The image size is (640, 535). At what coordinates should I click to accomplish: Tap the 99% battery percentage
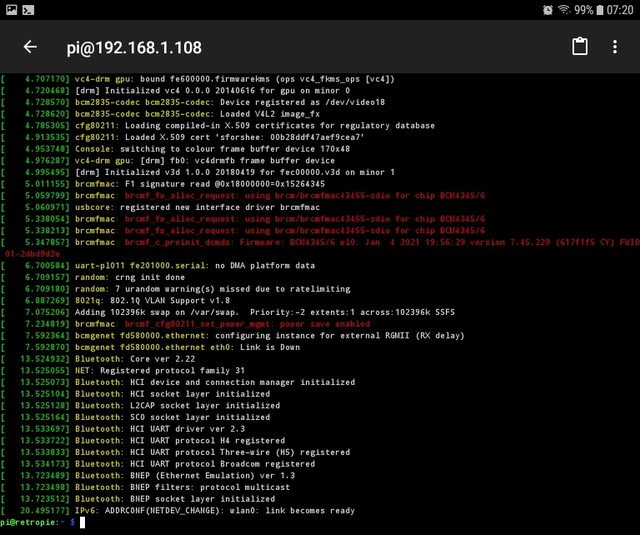pos(584,10)
